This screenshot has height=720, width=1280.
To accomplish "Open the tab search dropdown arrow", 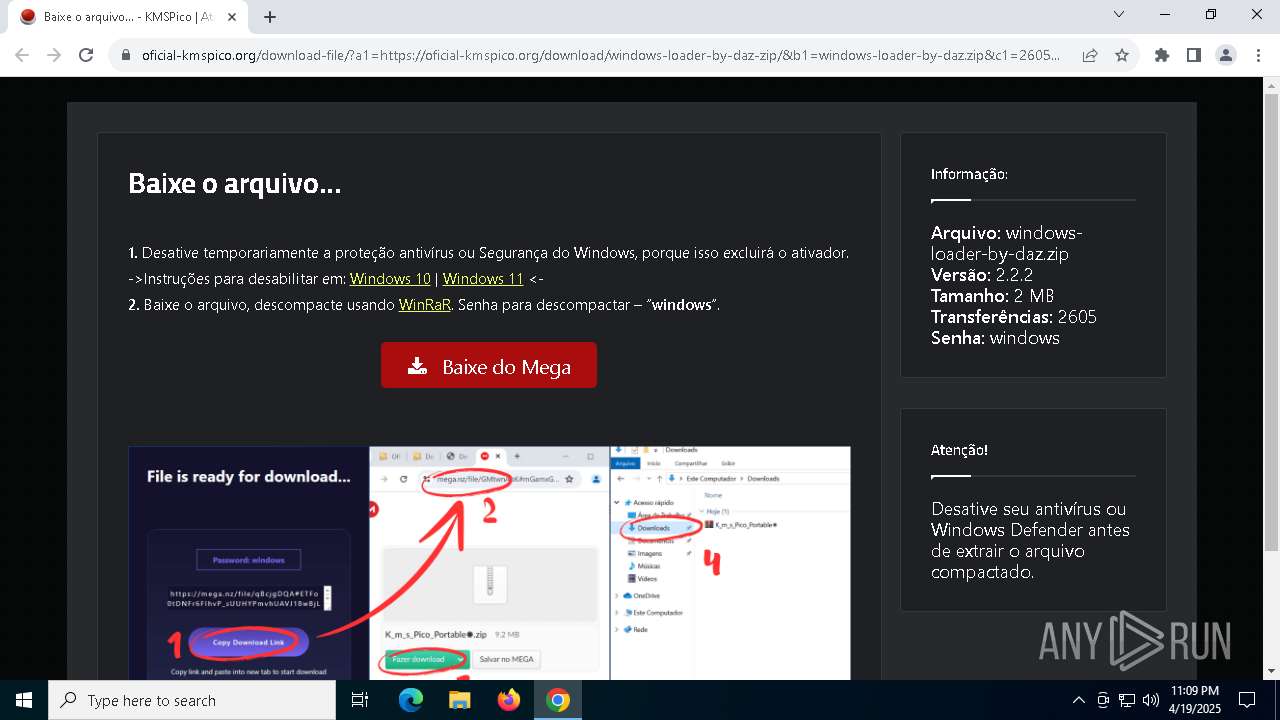I will (x=1119, y=14).
